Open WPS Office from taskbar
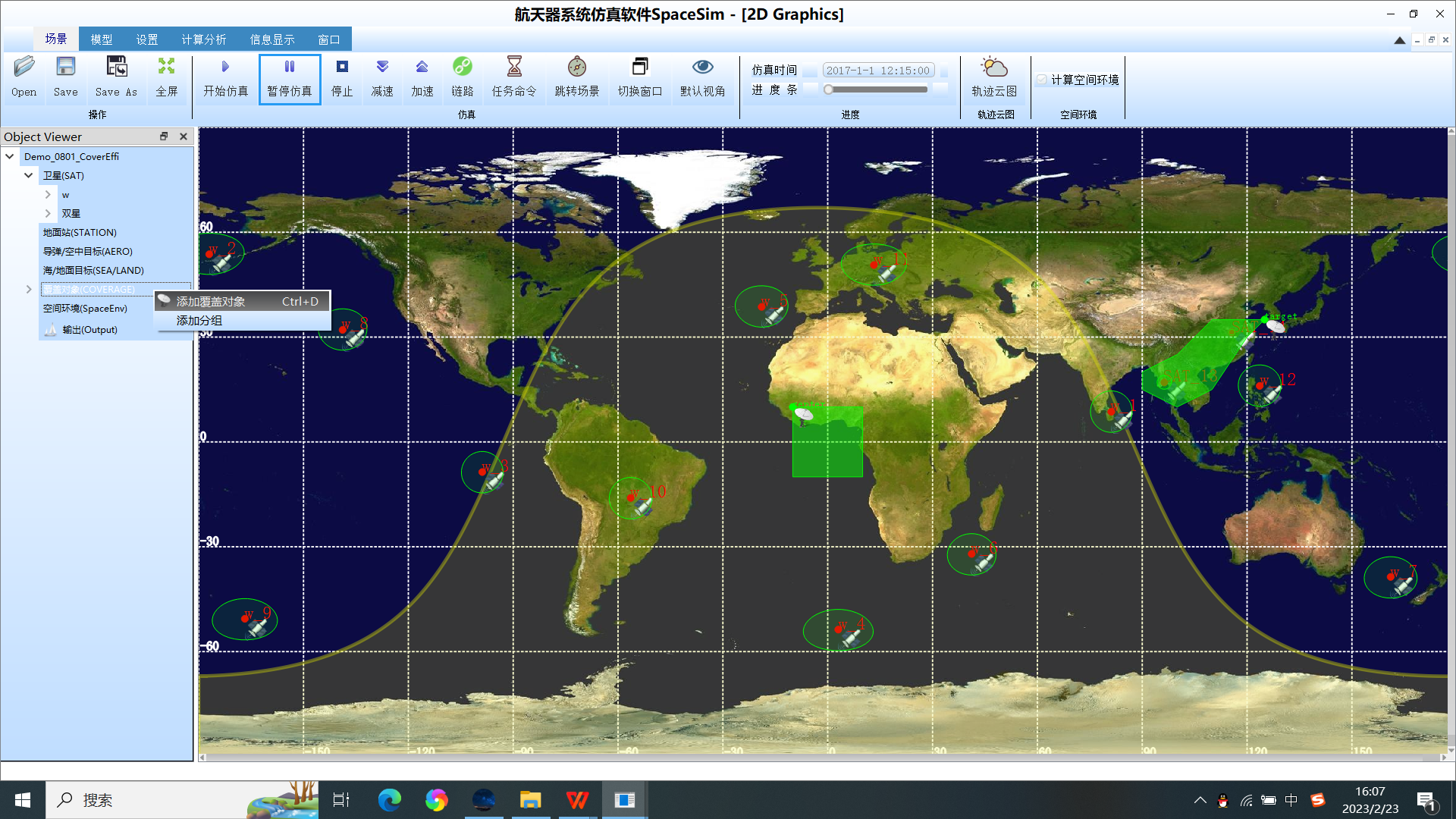The width and height of the screenshot is (1456, 819). [577, 800]
